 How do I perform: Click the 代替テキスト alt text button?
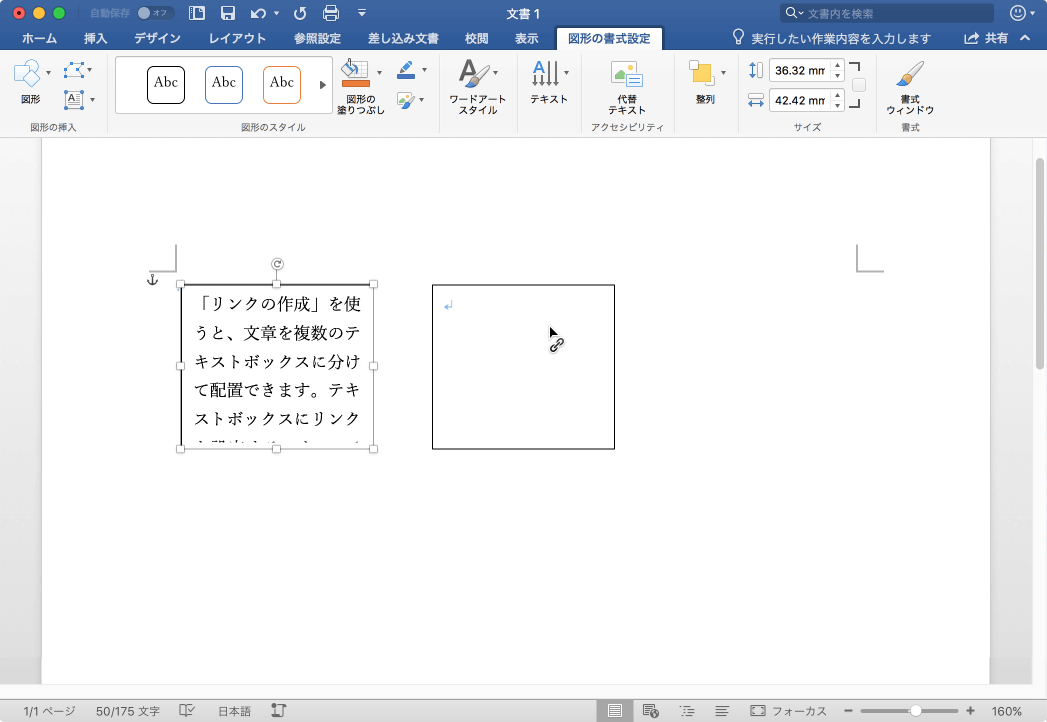626,87
